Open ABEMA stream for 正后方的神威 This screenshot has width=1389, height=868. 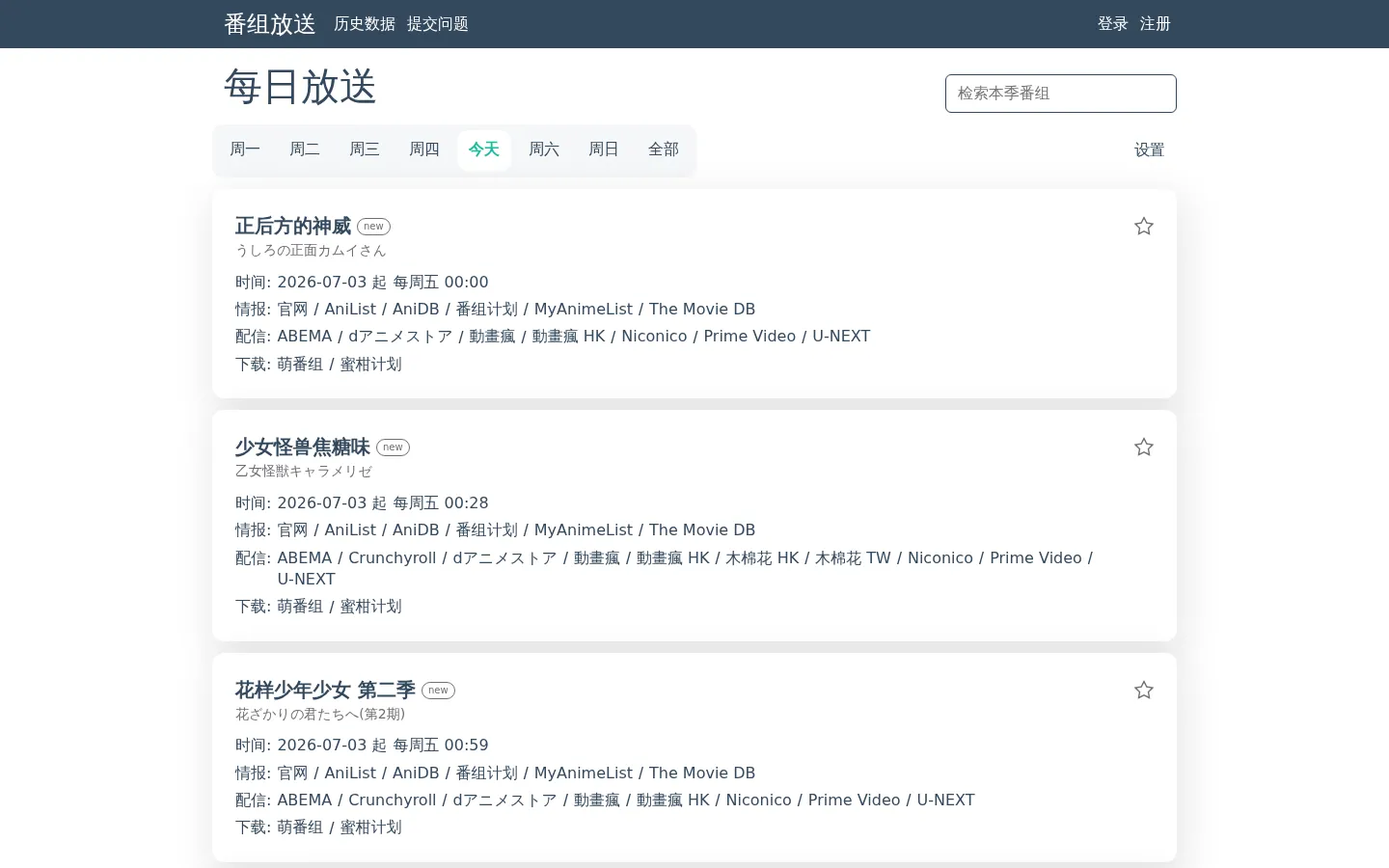[305, 337]
